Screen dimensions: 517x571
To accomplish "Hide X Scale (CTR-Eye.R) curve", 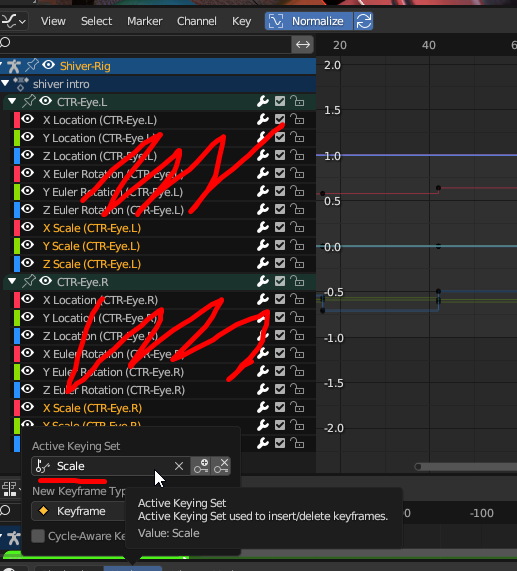I will click(x=27, y=407).
